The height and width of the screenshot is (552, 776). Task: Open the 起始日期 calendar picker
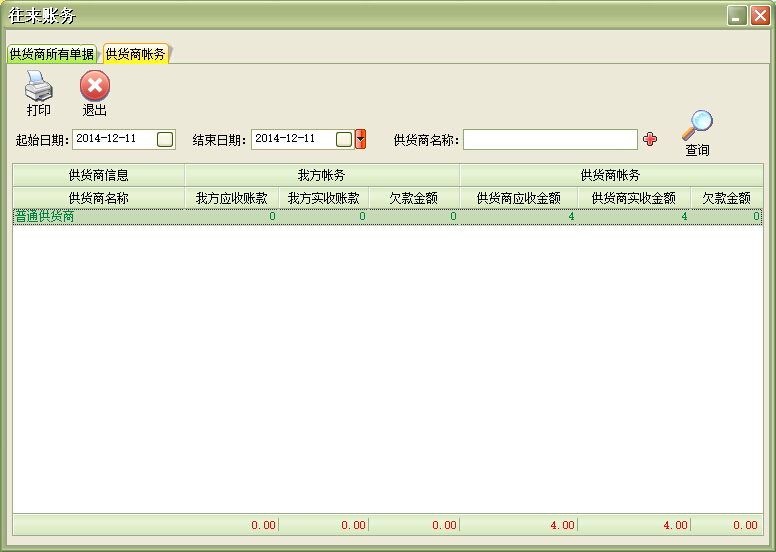(165, 139)
